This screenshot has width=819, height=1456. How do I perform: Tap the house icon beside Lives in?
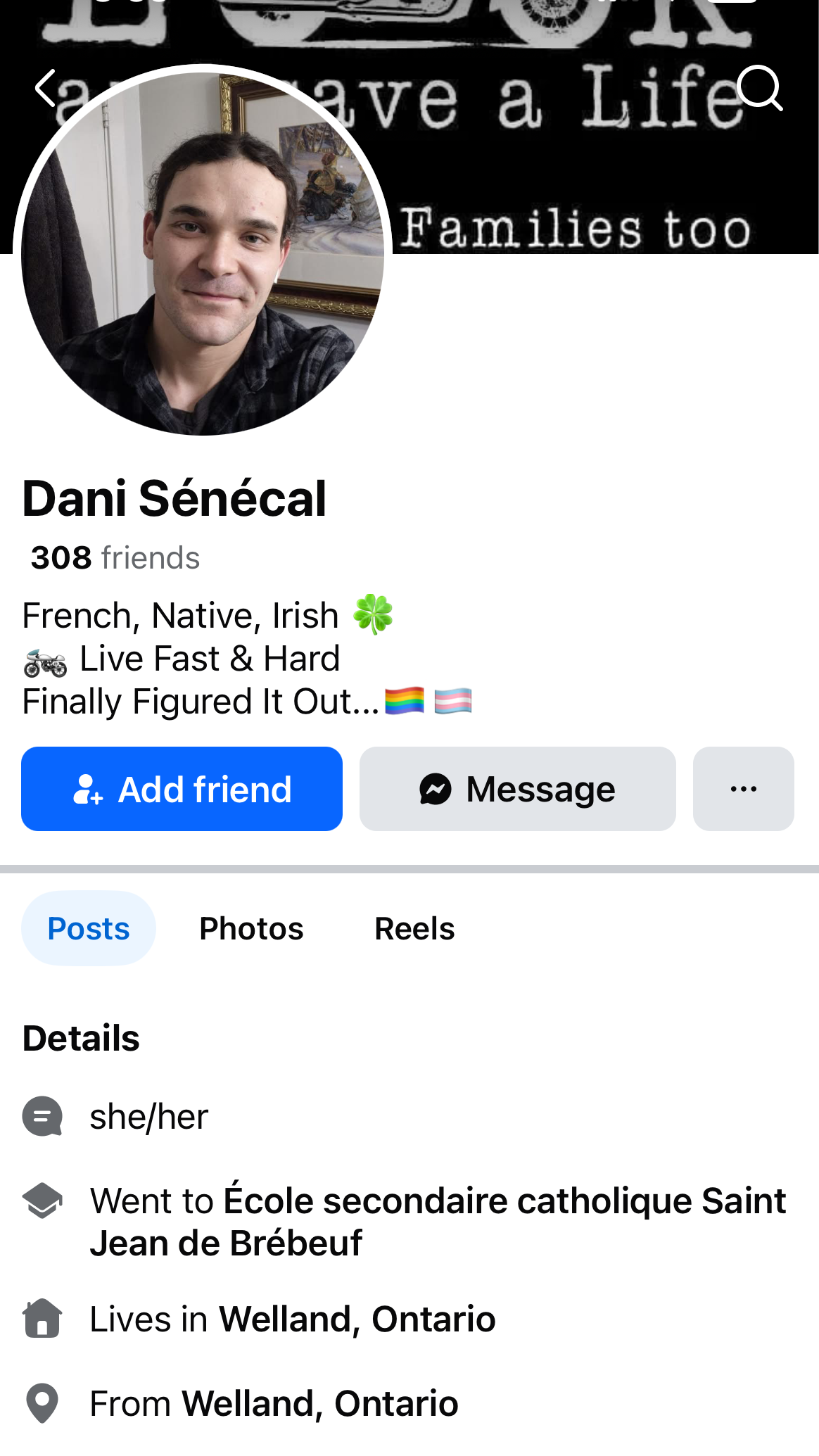point(42,1319)
